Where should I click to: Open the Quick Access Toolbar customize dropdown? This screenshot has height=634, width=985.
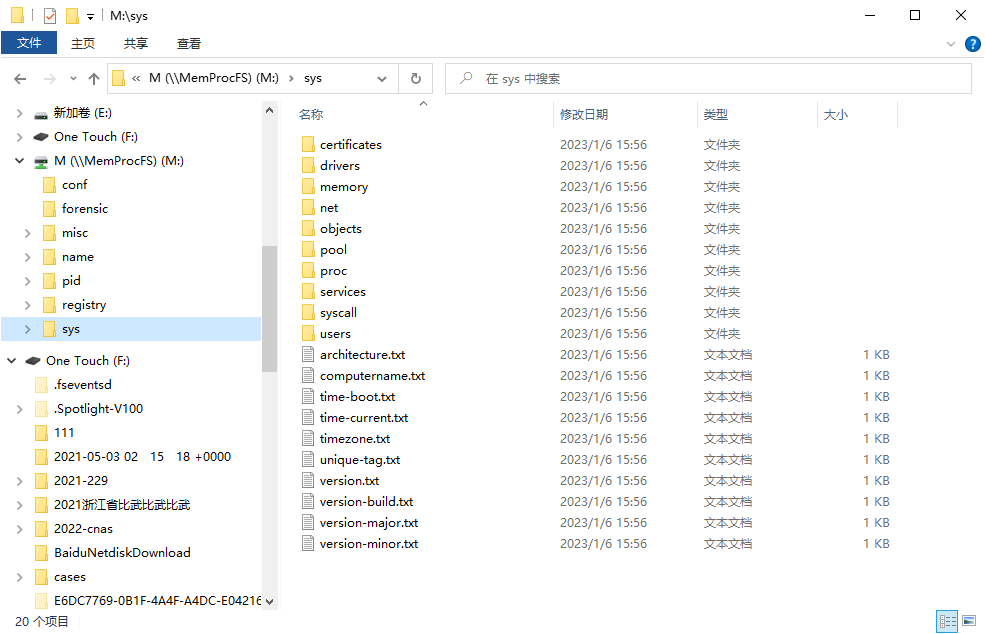click(x=90, y=17)
